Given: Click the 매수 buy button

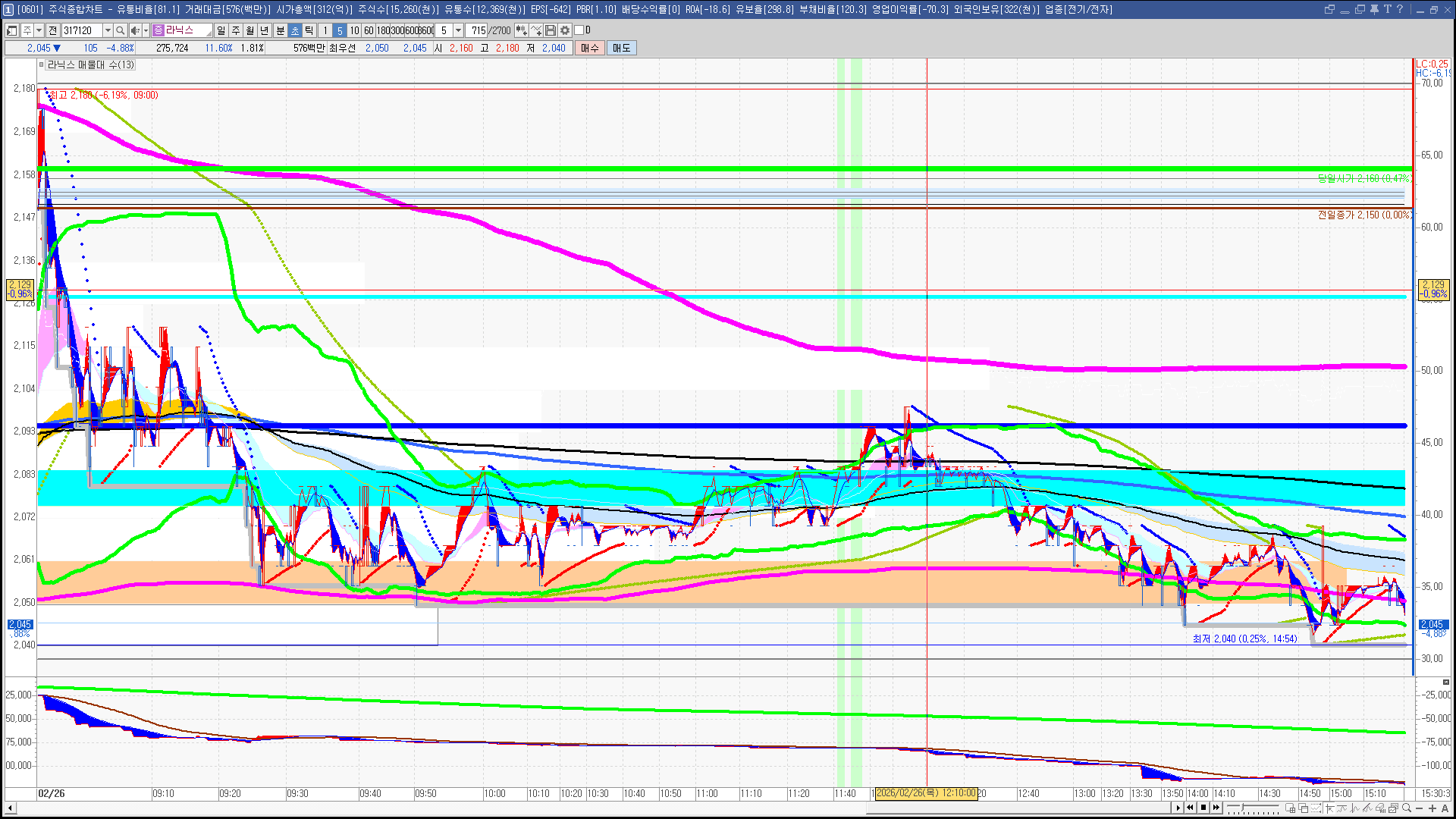Looking at the screenshot, I should pyautogui.click(x=590, y=48).
